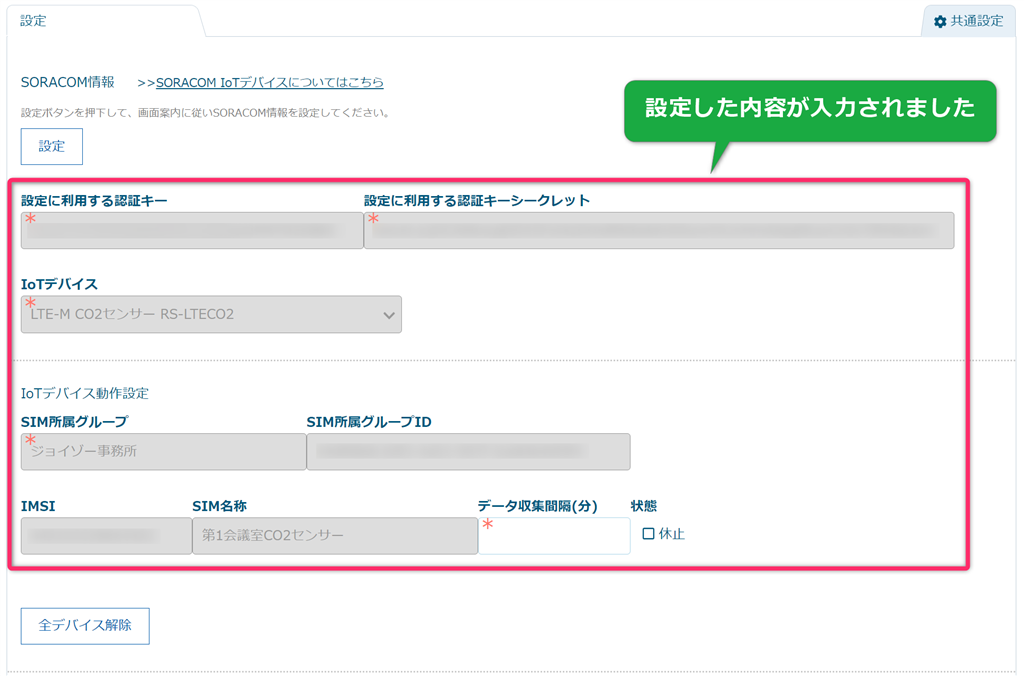This screenshot has width=1024, height=676.
Task: Click the 設定ボタンを押下して instruction text
Action: 205,112
